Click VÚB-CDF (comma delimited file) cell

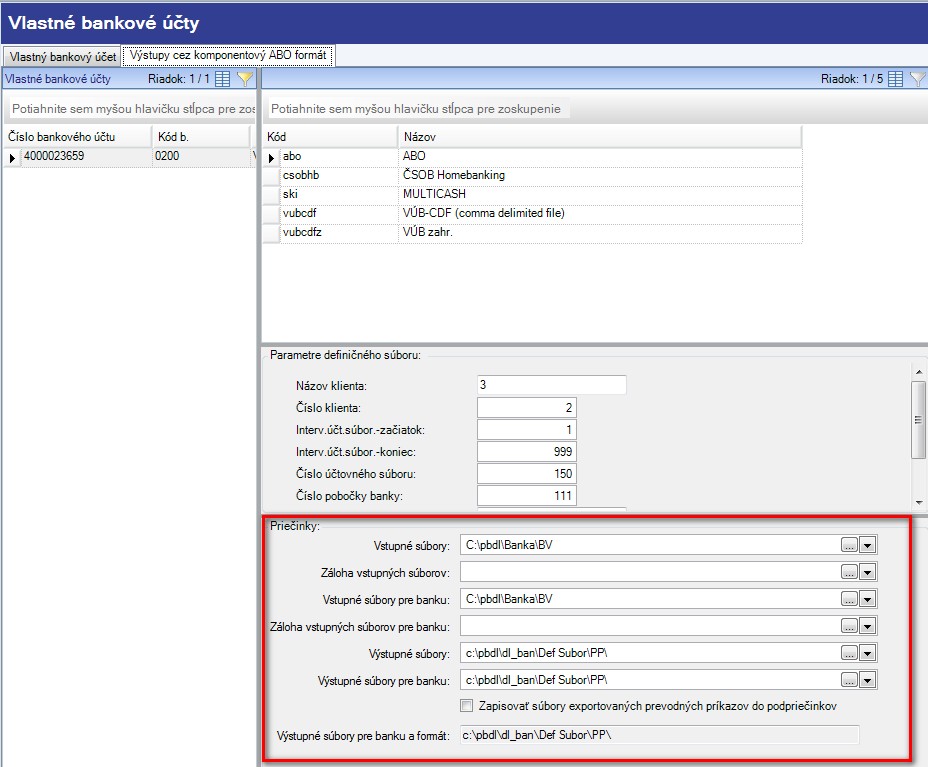[600, 213]
